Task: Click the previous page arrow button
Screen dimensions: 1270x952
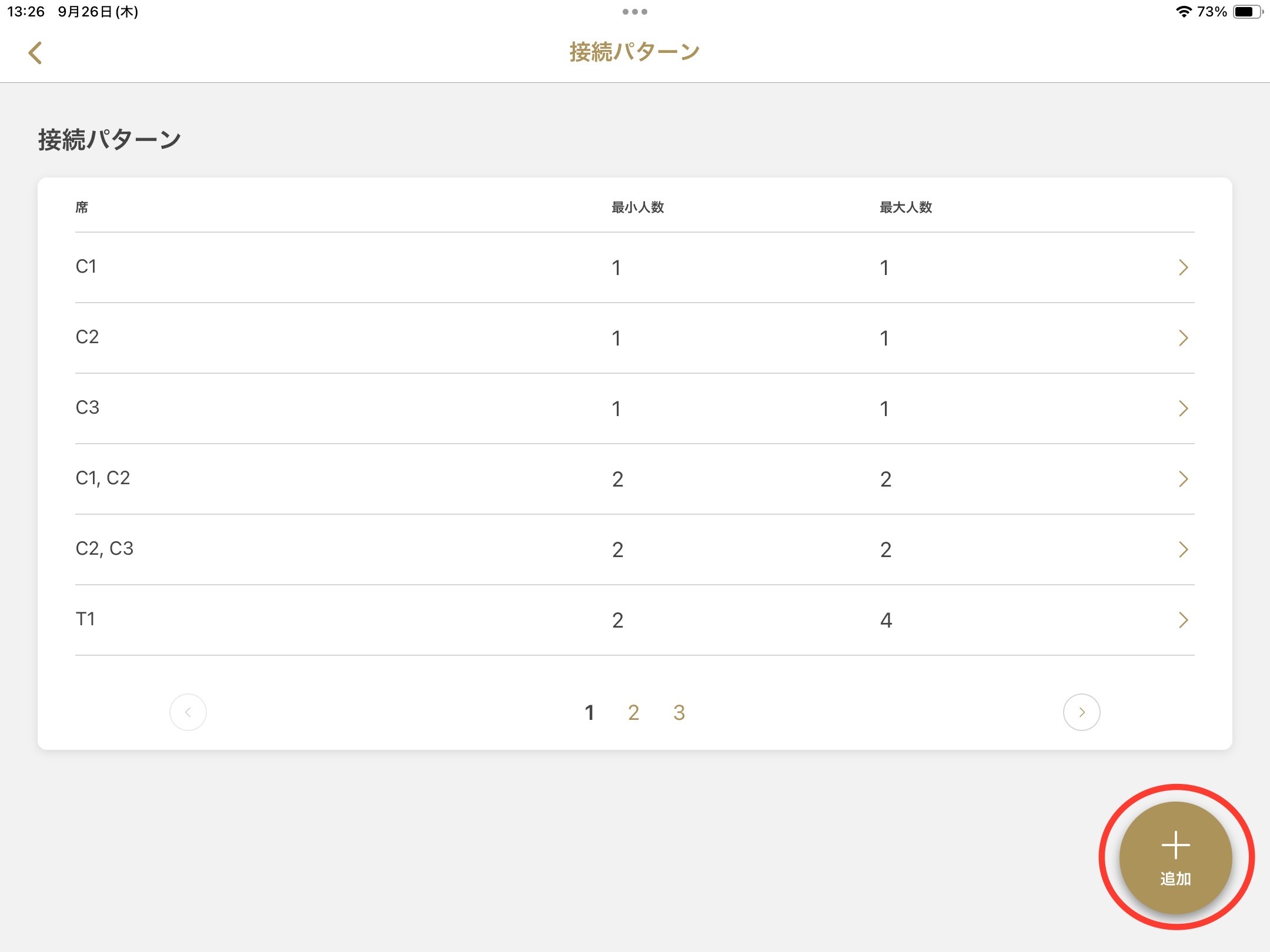Action: (x=188, y=712)
